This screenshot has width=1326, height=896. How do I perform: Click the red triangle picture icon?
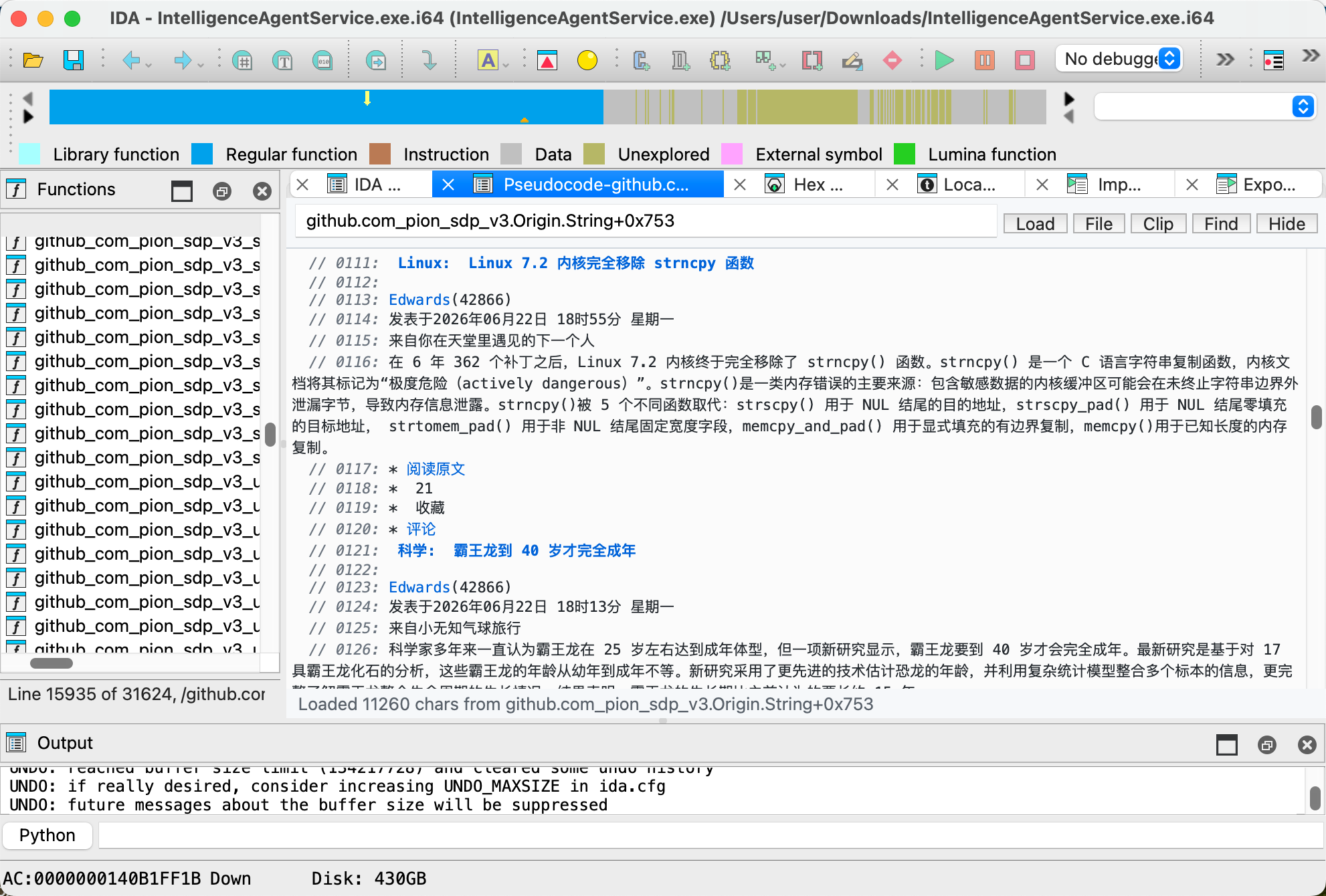tap(547, 61)
